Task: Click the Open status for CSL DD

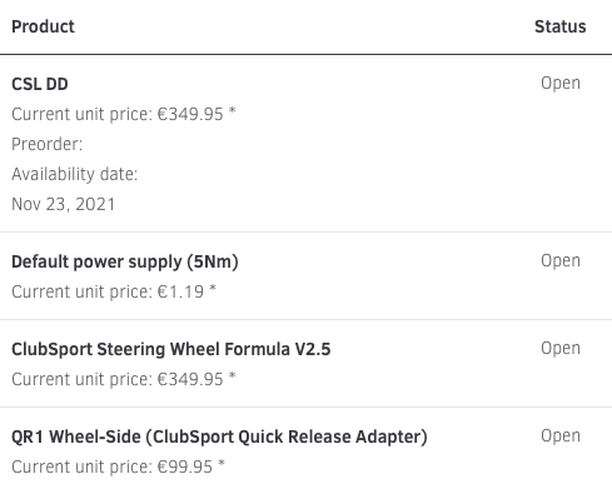Action: click(560, 83)
